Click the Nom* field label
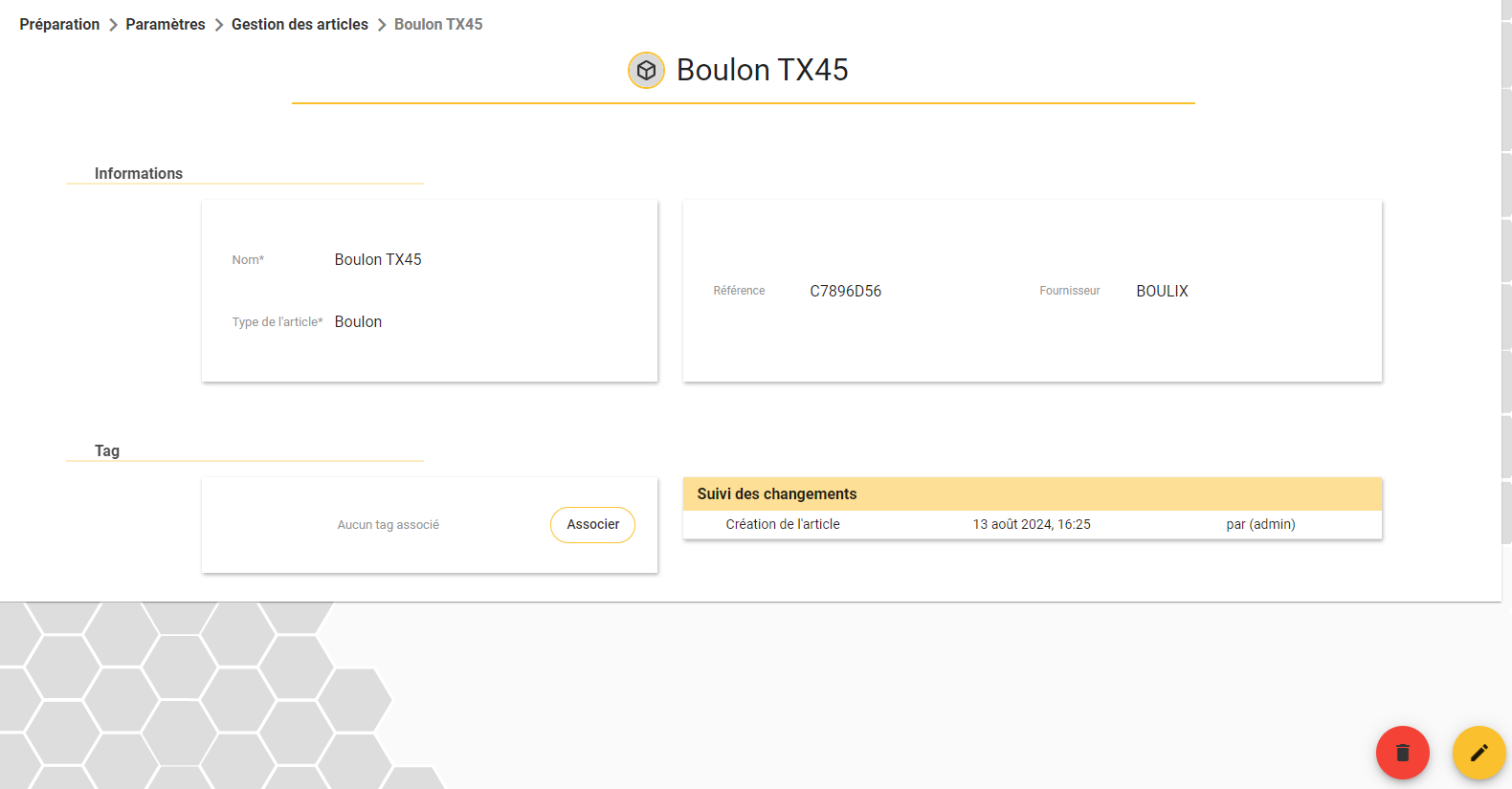This screenshot has height=789, width=1512. coord(248,259)
